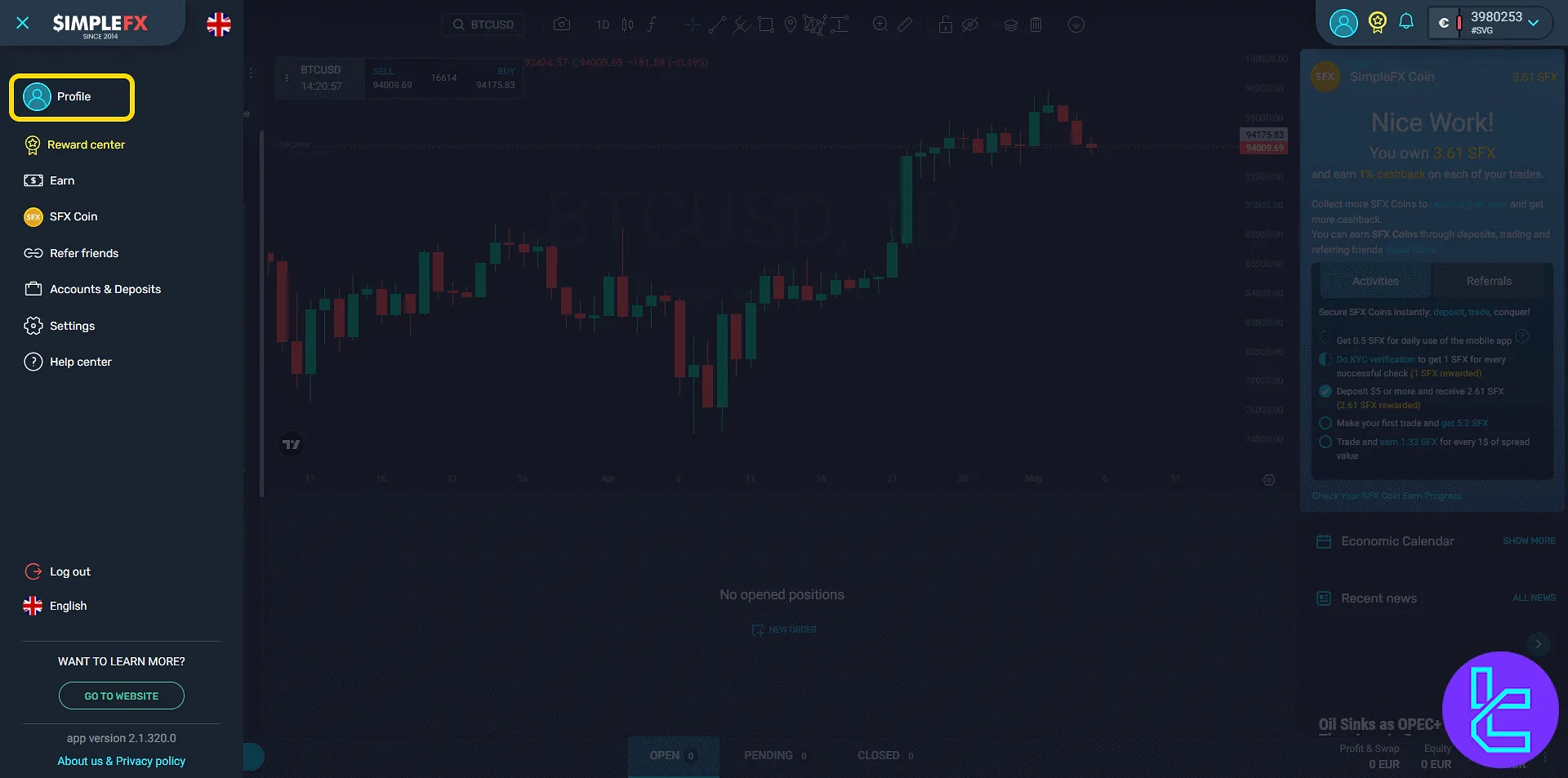Image resolution: width=1568 pixels, height=778 pixels.
Task: Click the circle beside Make your first trade
Action: point(1325,423)
